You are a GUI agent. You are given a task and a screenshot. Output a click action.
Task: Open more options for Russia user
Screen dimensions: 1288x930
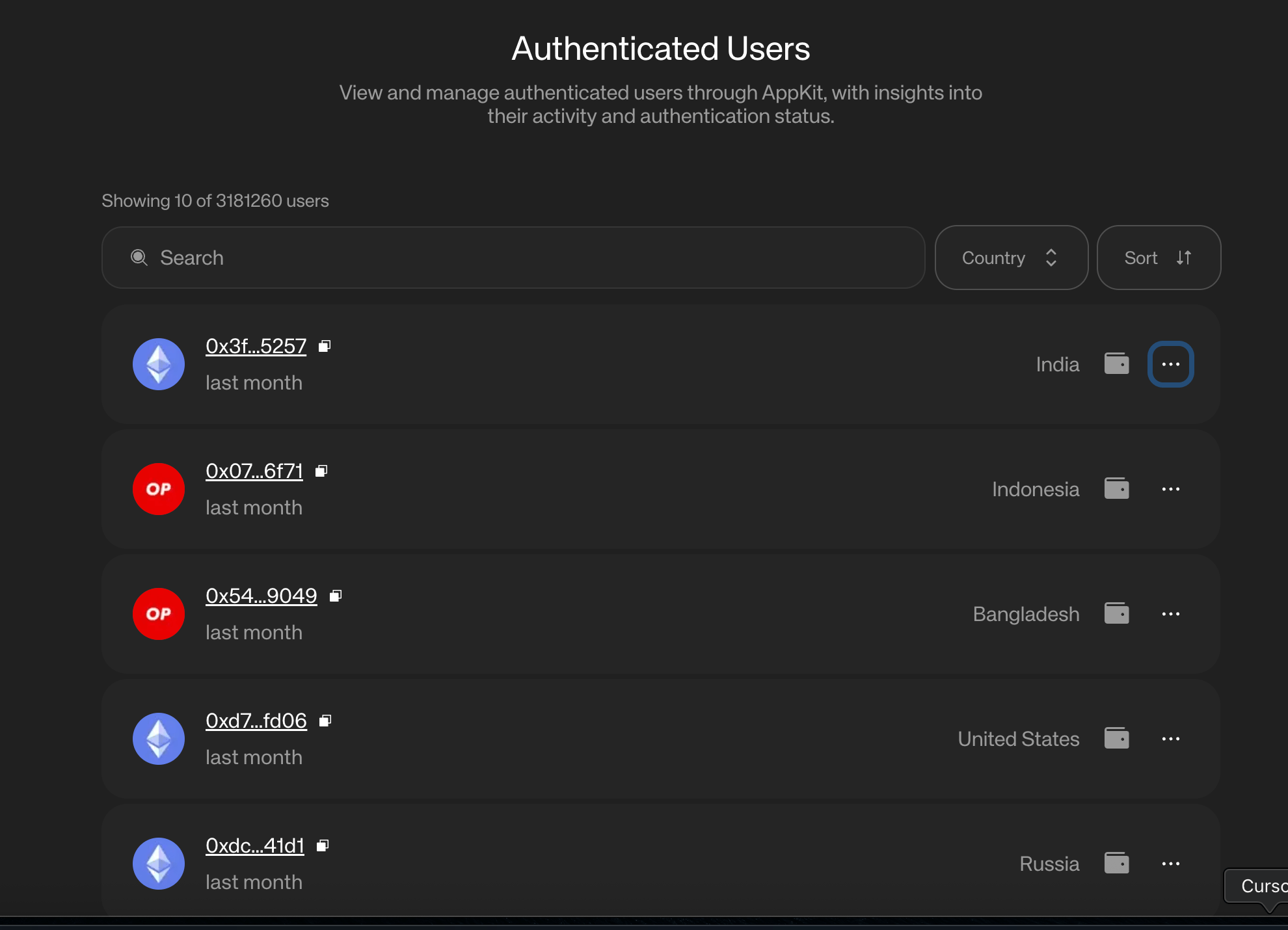coord(1170,864)
